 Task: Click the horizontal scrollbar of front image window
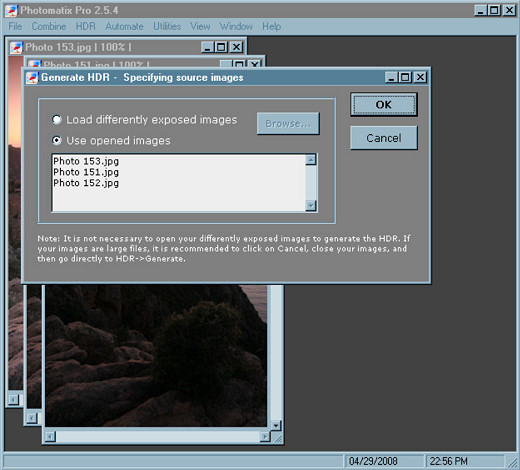pos(157,436)
